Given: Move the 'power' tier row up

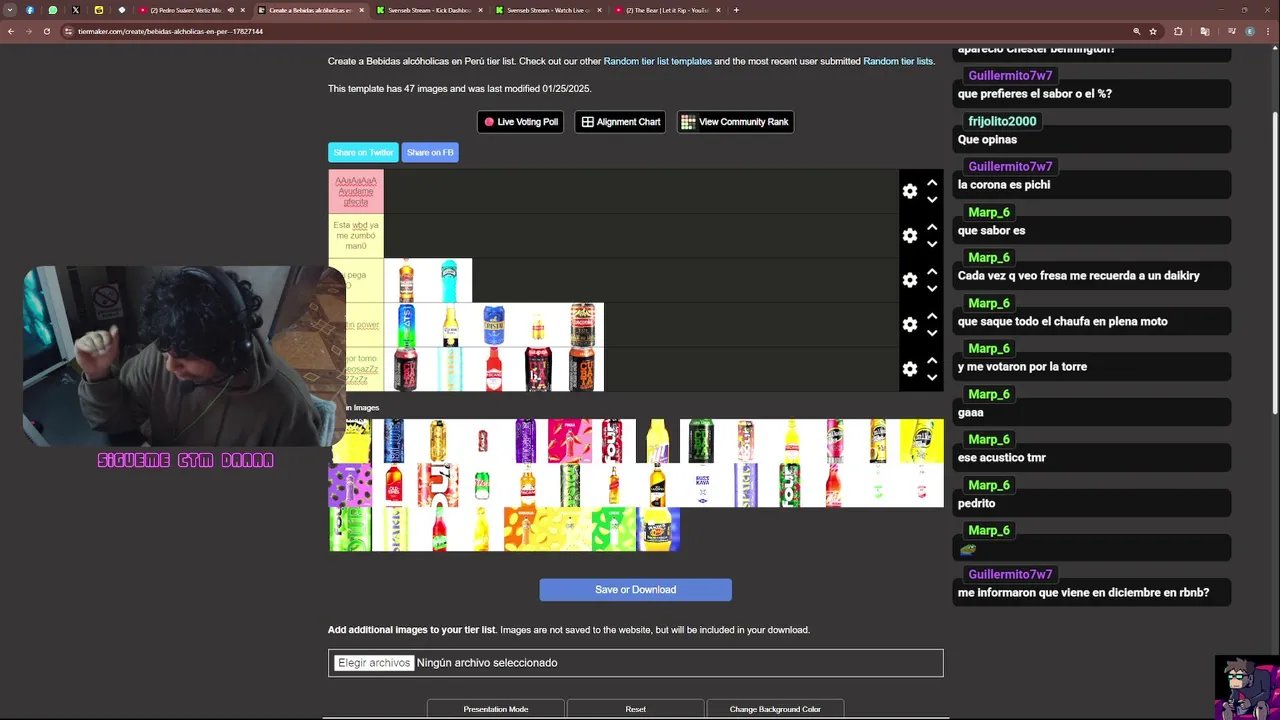Looking at the screenshot, I should point(932,317).
